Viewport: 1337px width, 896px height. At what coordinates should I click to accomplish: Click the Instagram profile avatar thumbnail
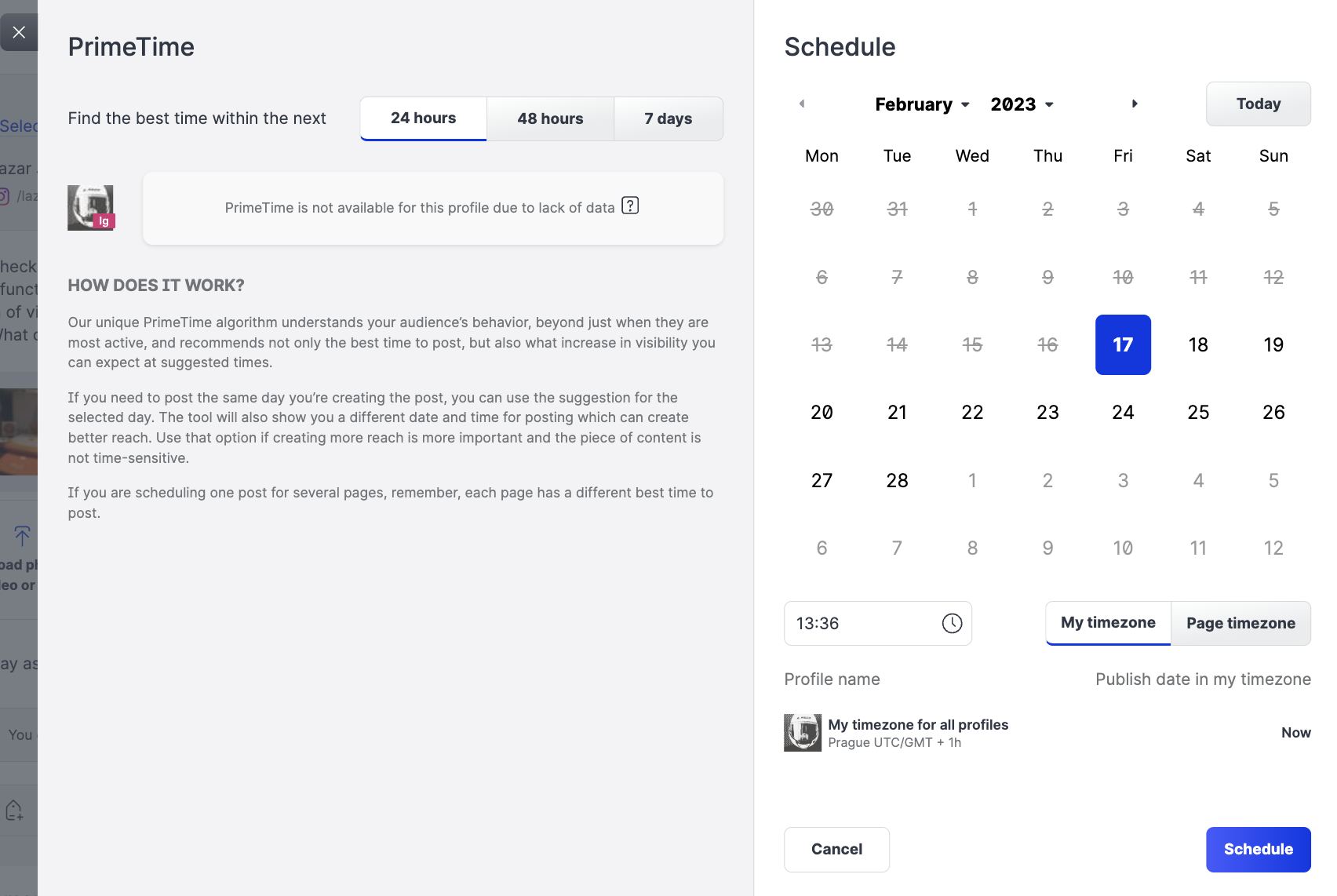(x=90, y=208)
